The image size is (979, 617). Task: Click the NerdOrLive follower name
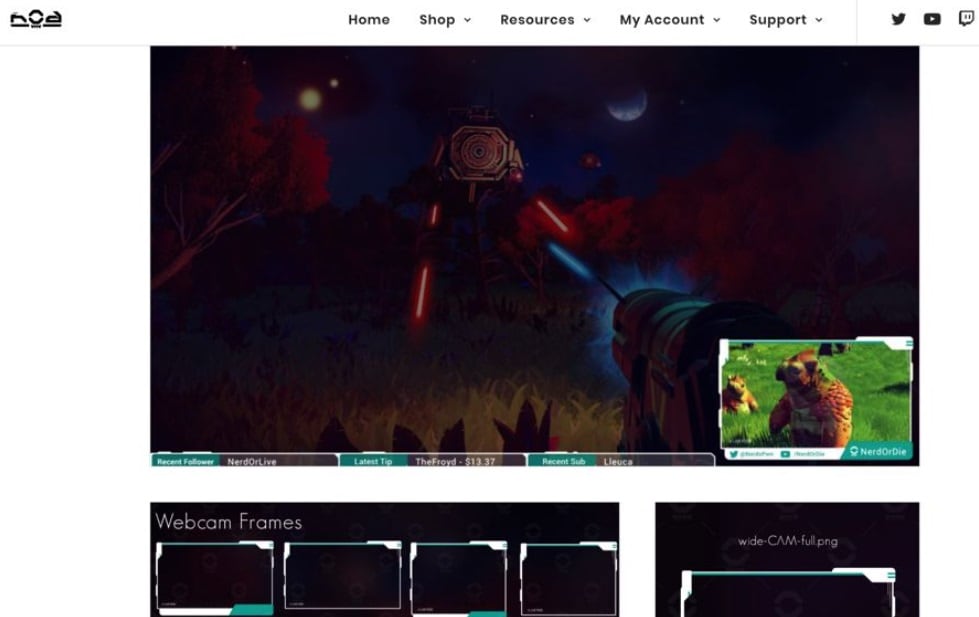252,462
